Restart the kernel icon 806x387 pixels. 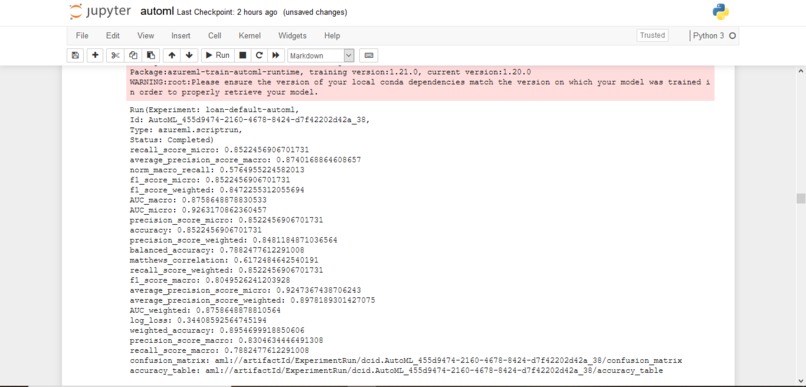pos(259,55)
